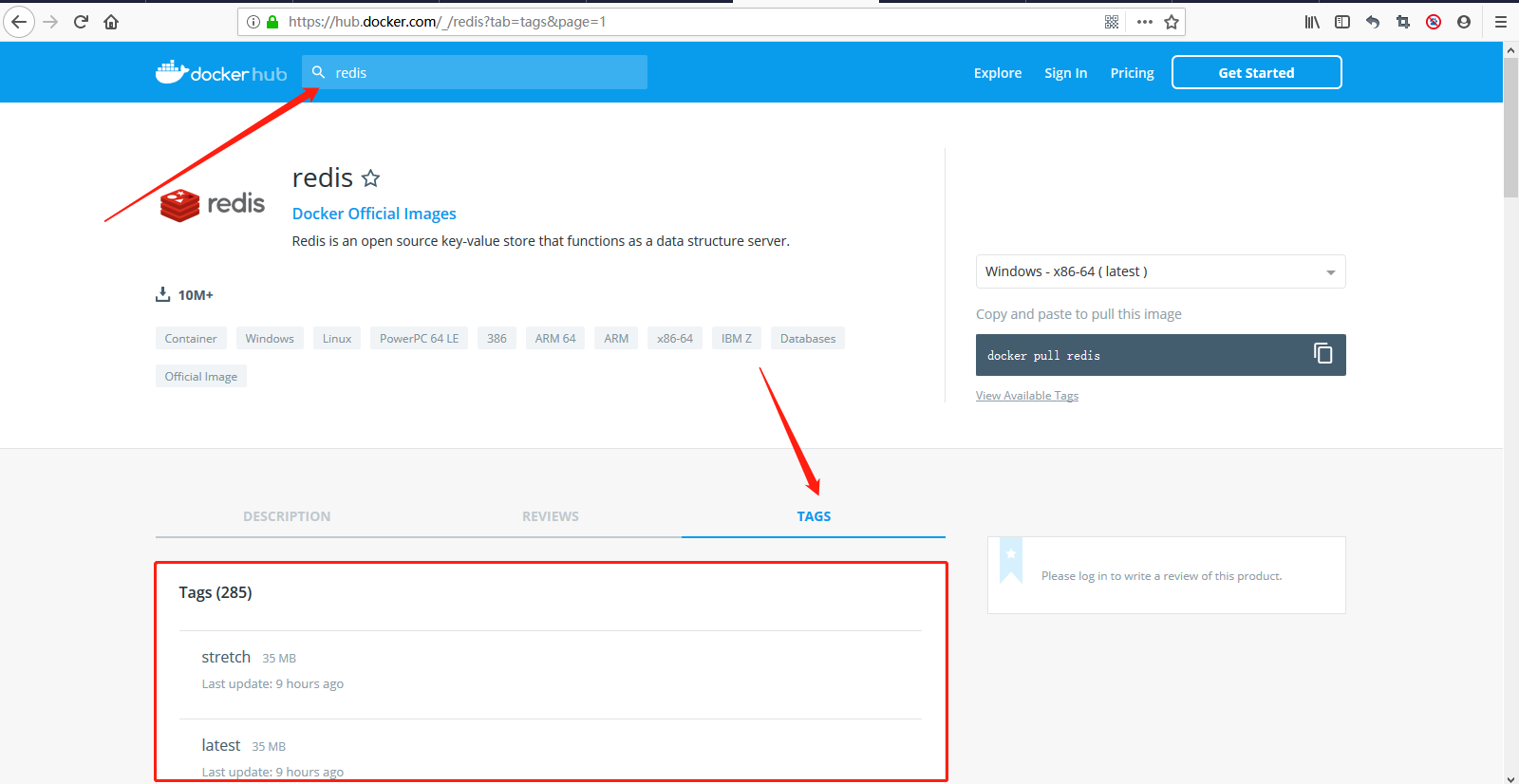
Task: Click the download count icon
Action: point(162,294)
